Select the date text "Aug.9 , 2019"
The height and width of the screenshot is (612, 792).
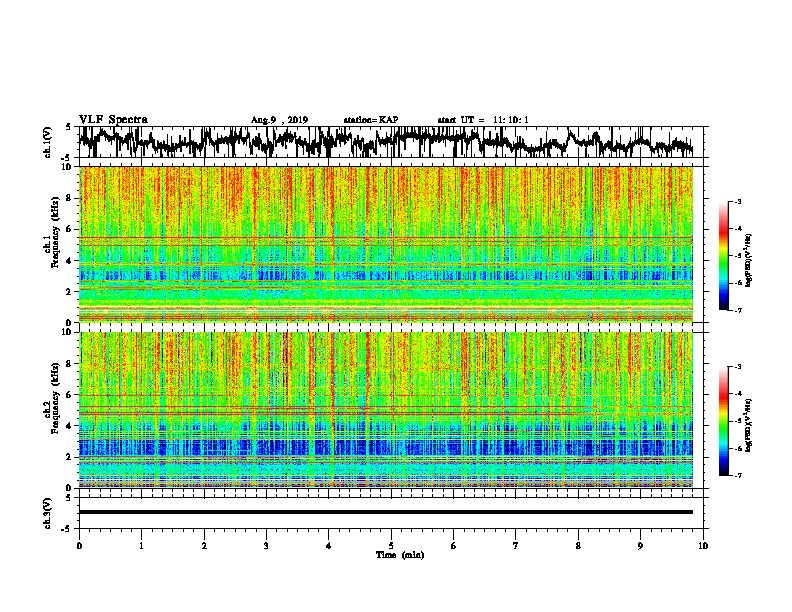tap(279, 120)
